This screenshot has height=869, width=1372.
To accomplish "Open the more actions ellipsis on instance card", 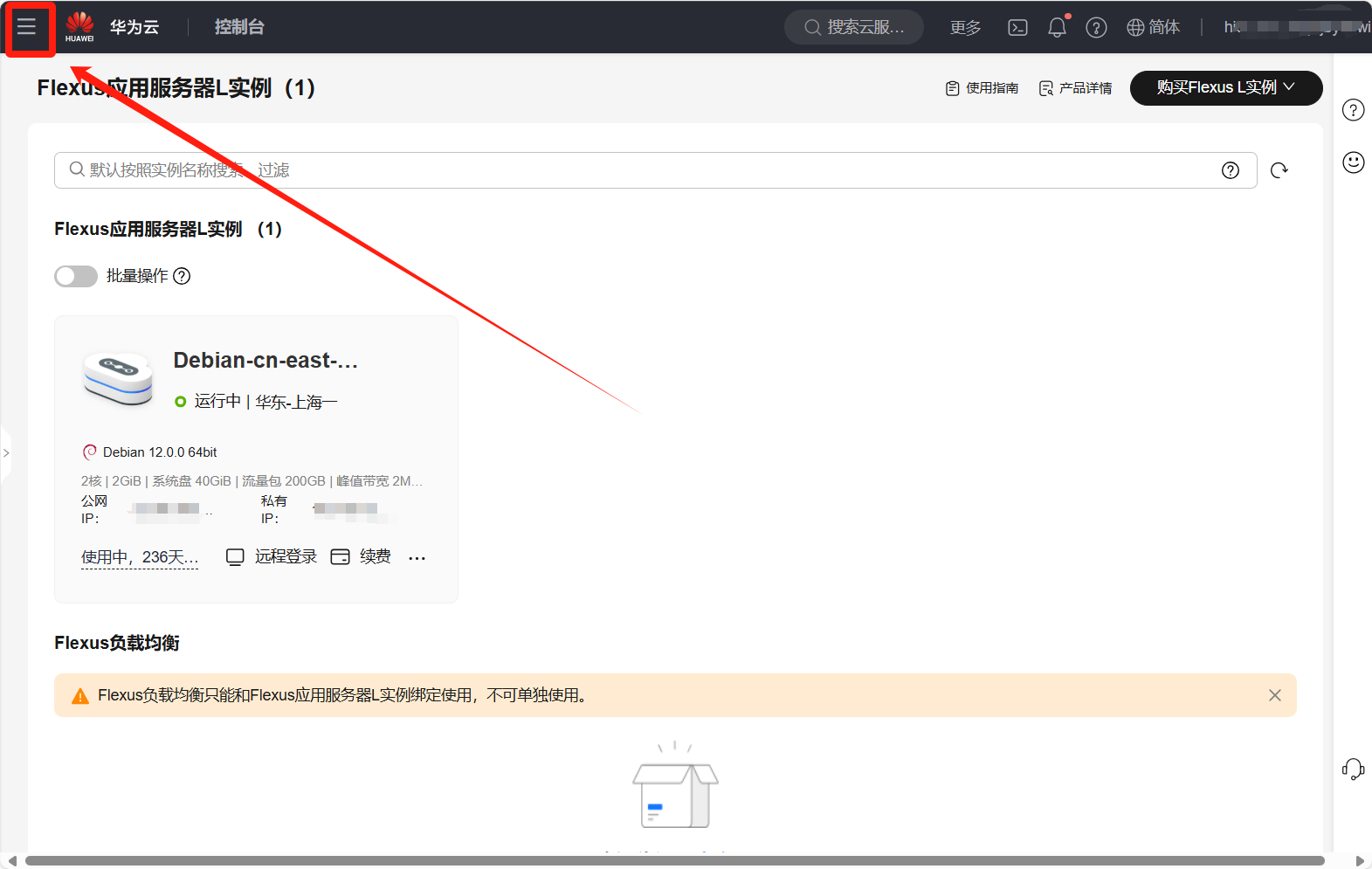I will point(417,558).
